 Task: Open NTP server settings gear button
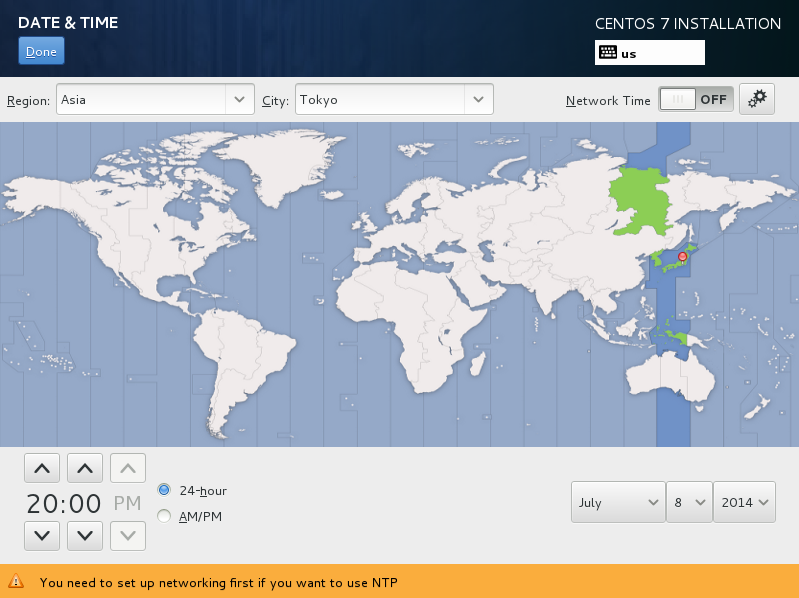point(757,99)
